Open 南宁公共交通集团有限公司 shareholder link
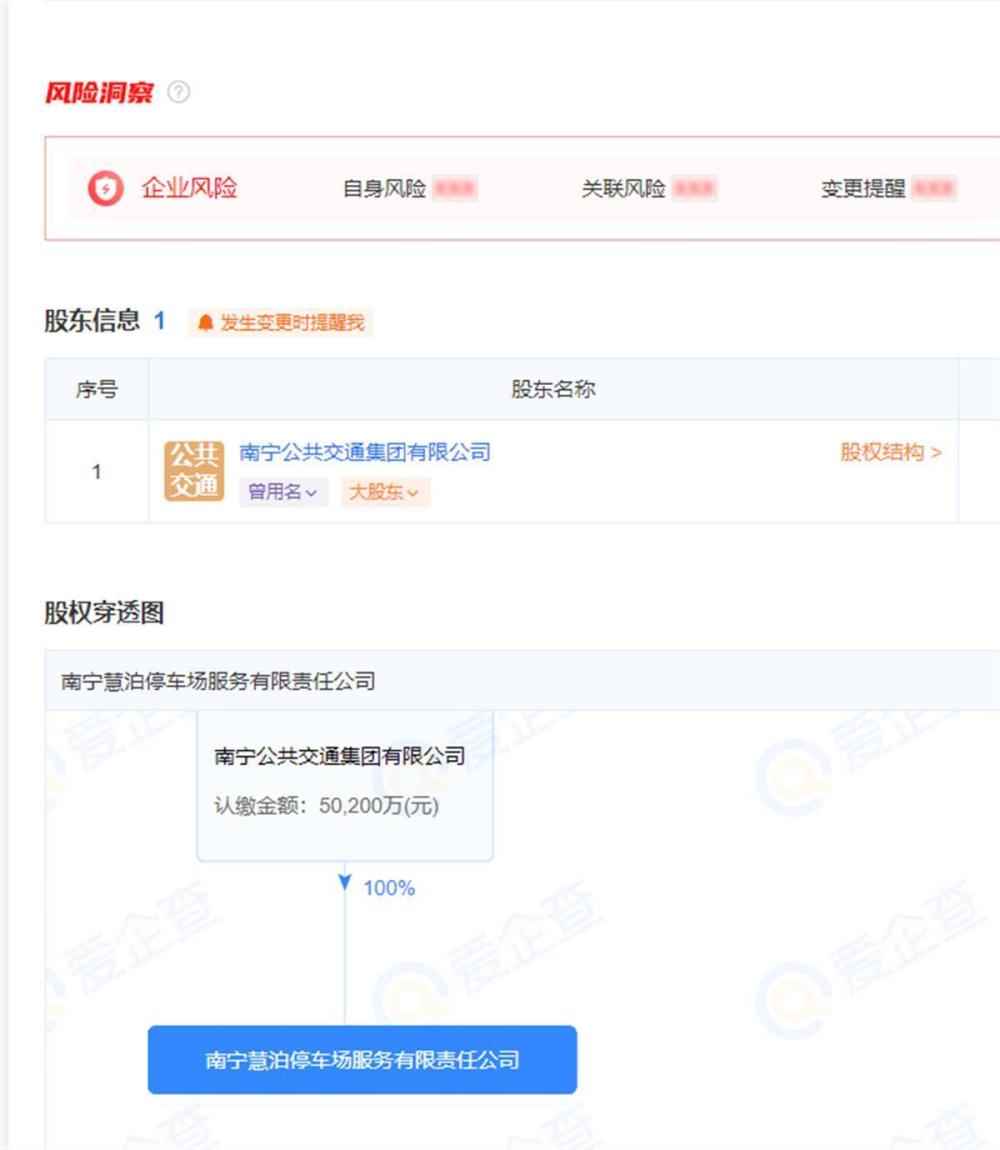 click(x=365, y=452)
